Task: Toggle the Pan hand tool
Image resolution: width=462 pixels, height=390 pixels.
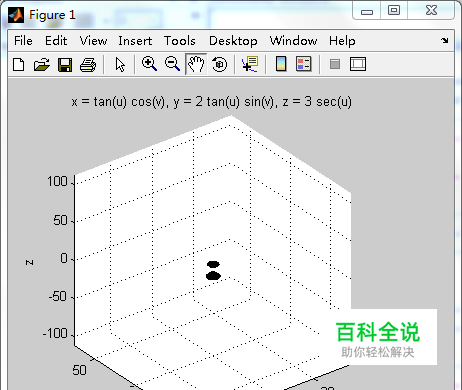Action: pyautogui.click(x=196, y=64)
